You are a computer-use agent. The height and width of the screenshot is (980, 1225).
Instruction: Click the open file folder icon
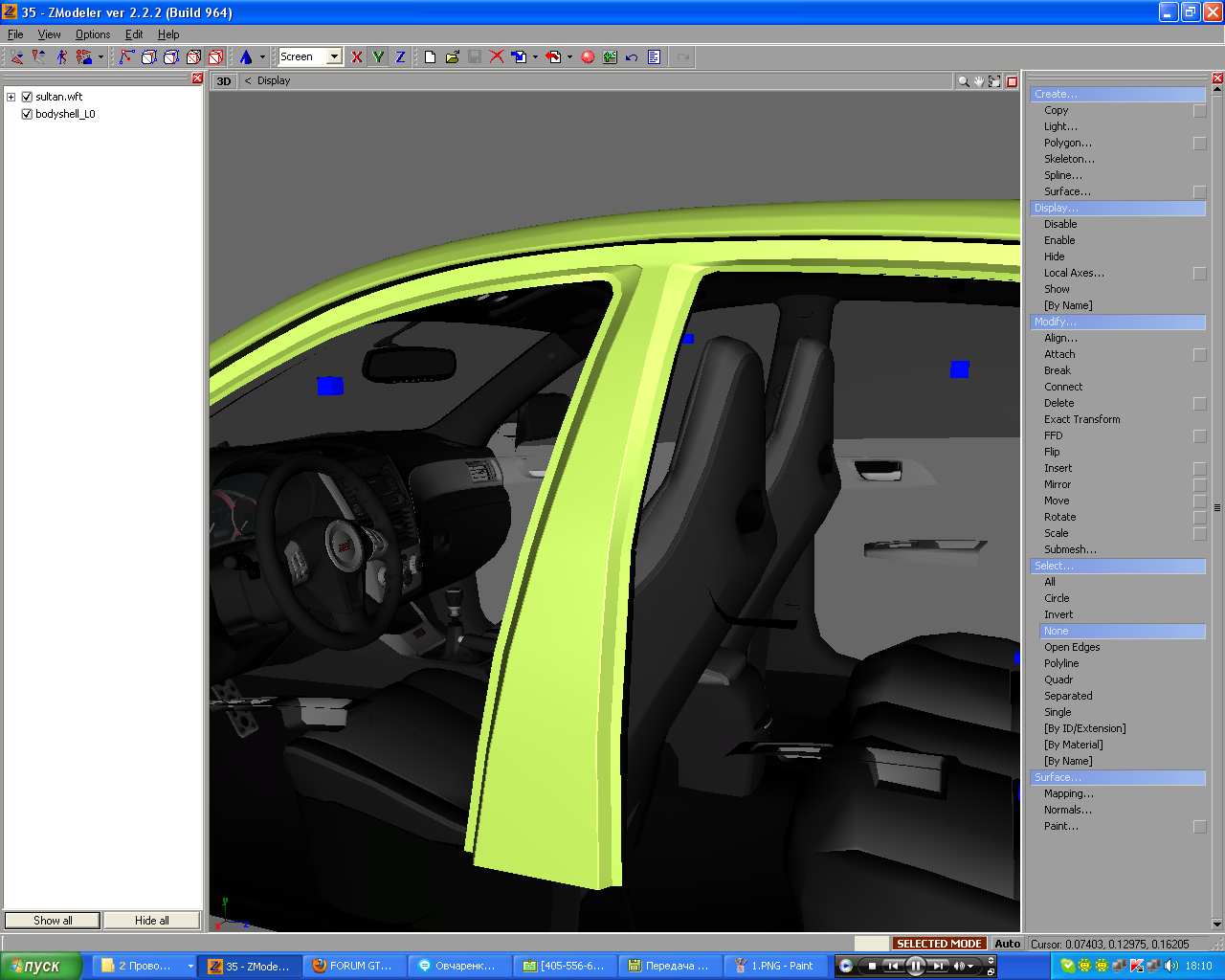452,57
